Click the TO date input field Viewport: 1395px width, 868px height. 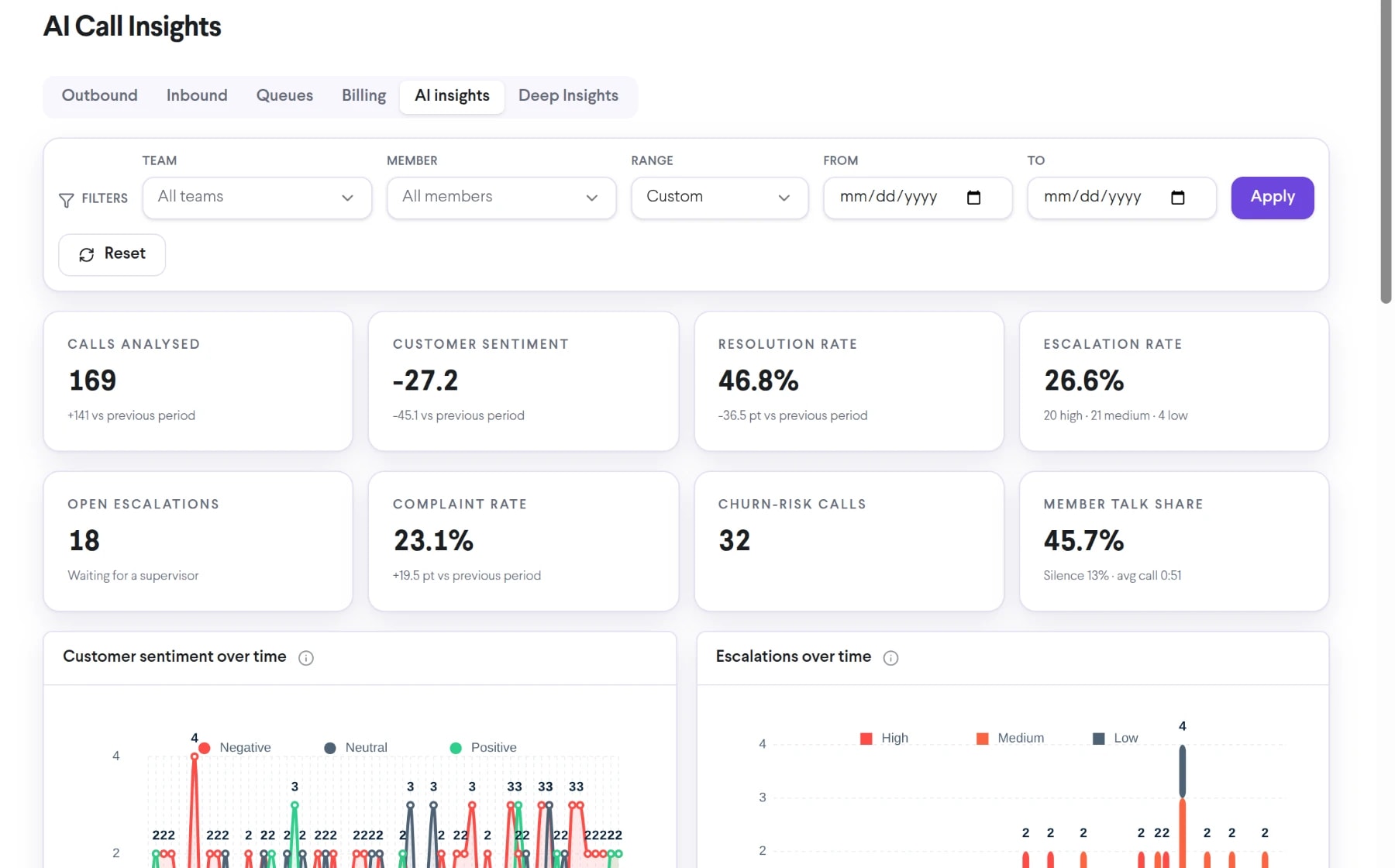pos(1121,198)
